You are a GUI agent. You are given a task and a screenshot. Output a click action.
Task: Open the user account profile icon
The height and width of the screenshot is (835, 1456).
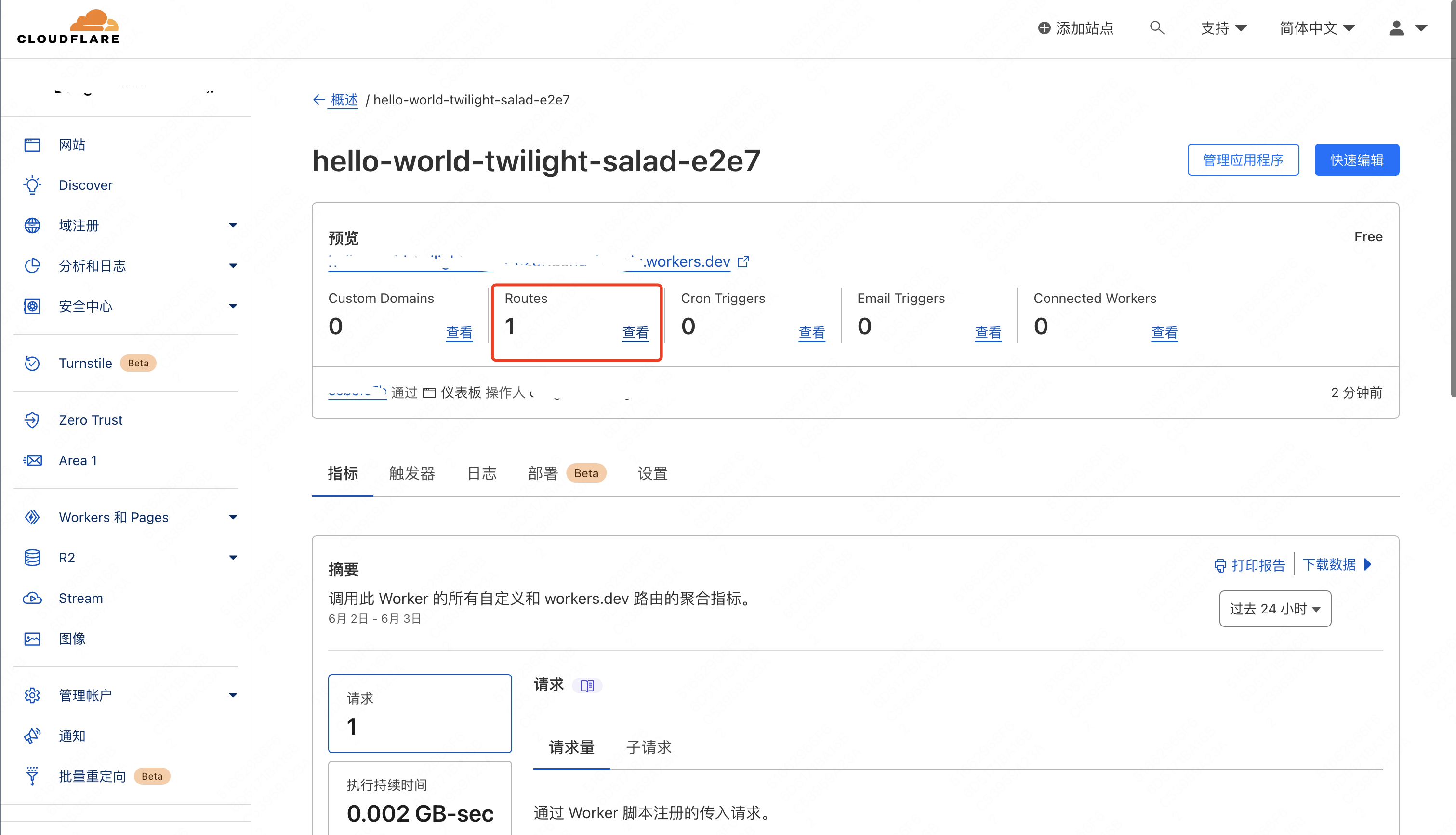pyautogui.click(x=1396, y=27)
